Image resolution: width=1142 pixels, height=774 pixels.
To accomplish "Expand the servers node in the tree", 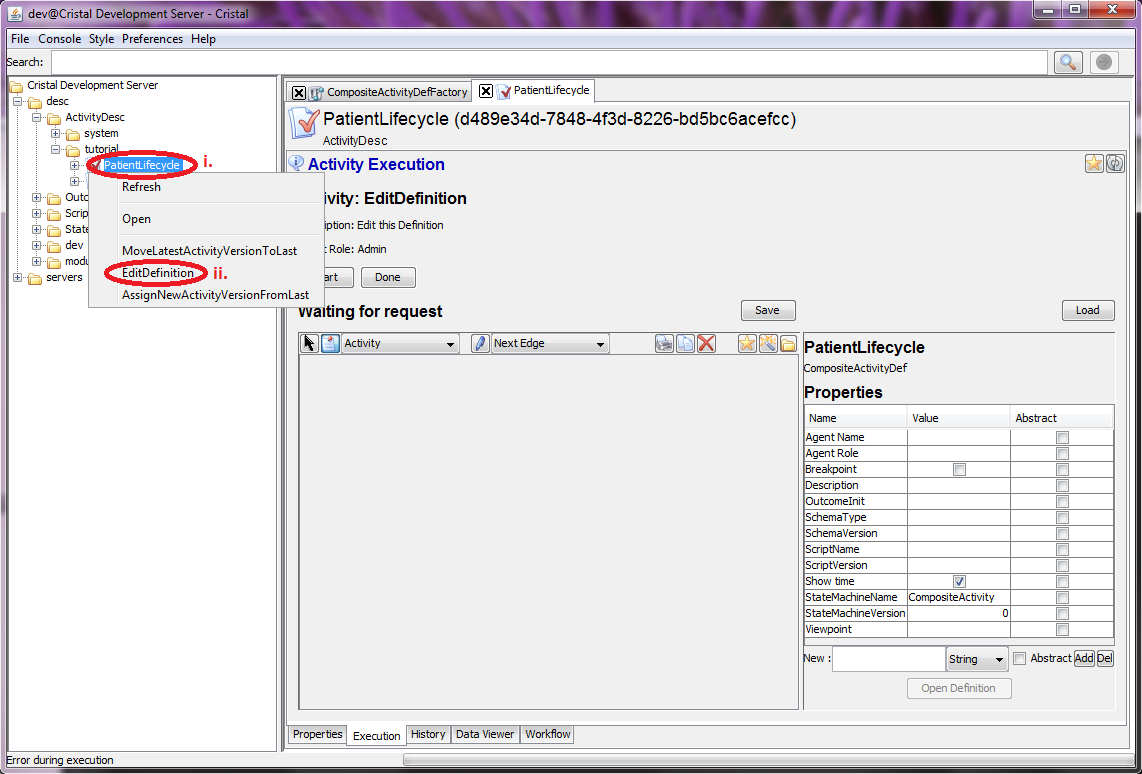I will [x=18, y=277].
